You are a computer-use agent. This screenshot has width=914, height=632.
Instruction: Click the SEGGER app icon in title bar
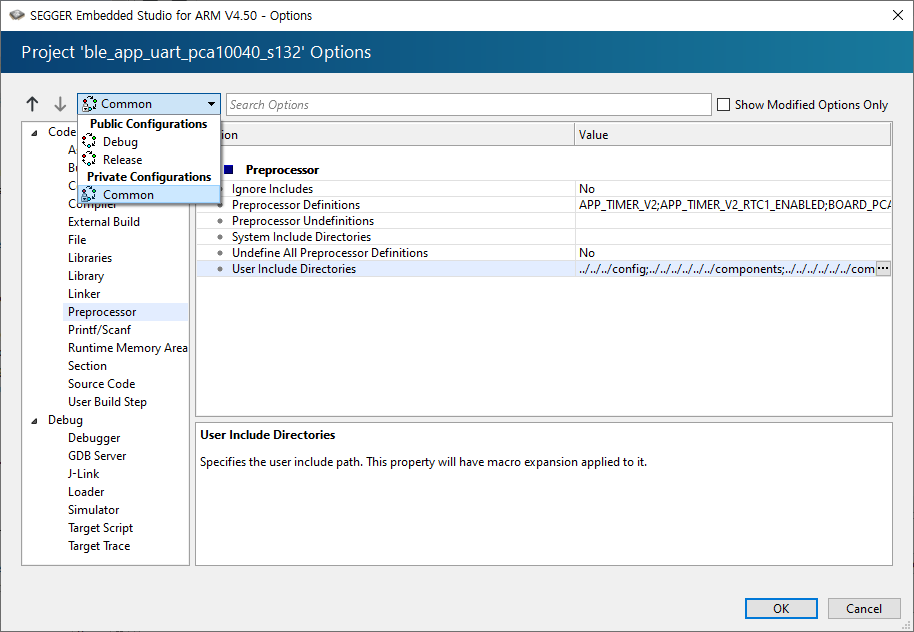(17, 15)
